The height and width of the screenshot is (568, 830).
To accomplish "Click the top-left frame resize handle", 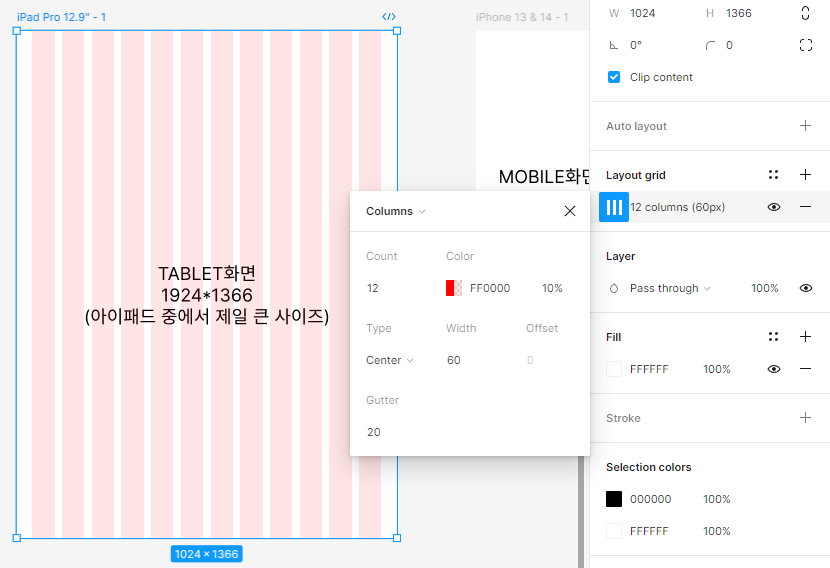I will pos(16,31).
